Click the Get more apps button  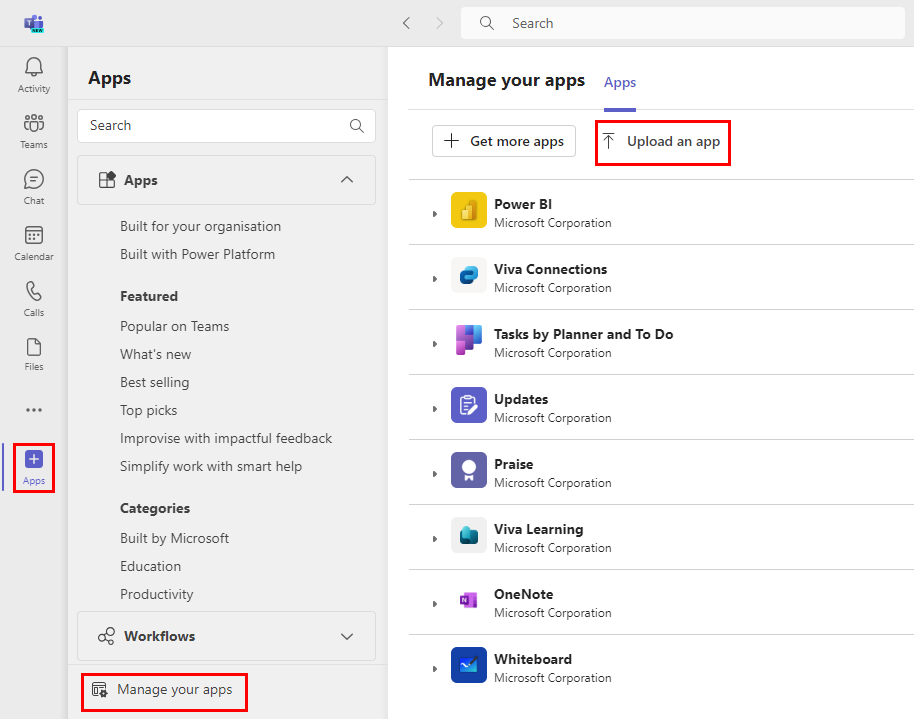tap(503, 141)
